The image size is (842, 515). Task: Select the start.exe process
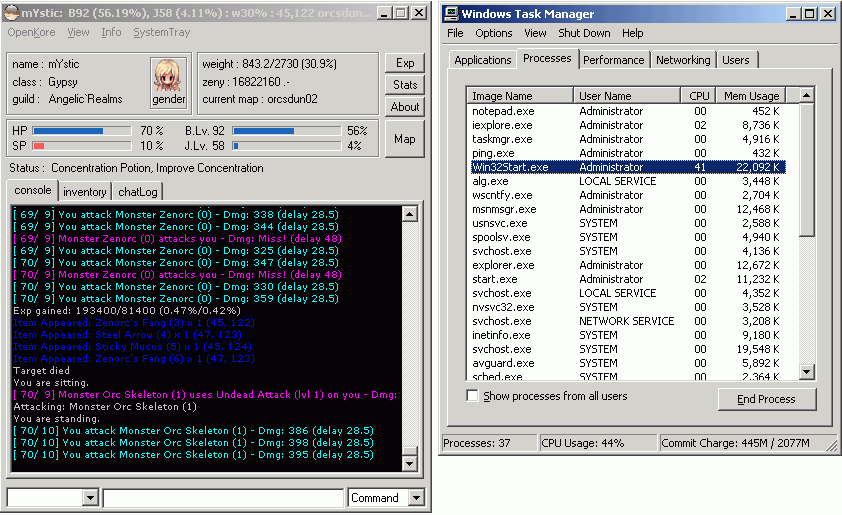495,279
